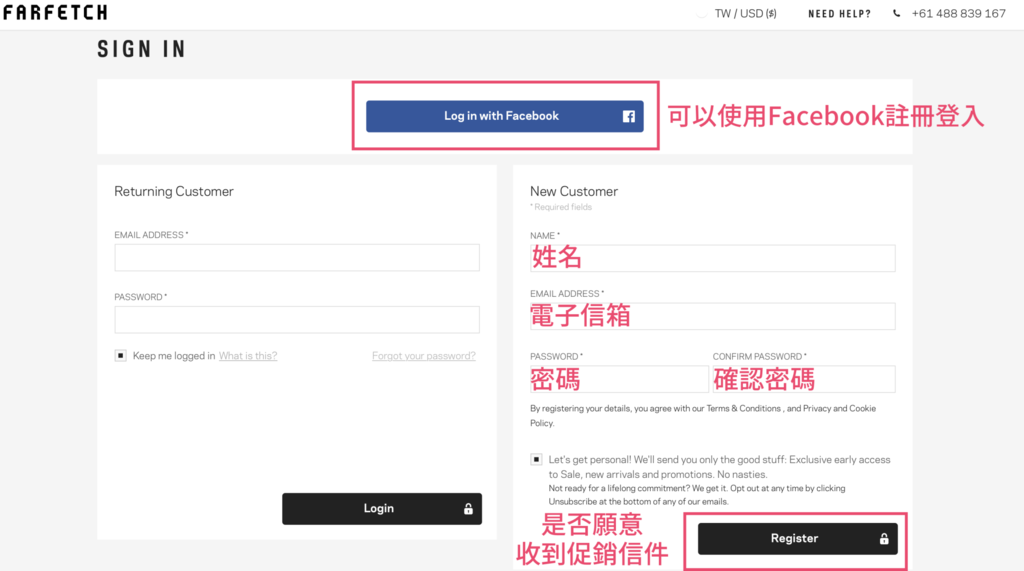Focus the New Customer name field
The width and height of the screenshot is (1024, 571).
click(x=712, y=258)
